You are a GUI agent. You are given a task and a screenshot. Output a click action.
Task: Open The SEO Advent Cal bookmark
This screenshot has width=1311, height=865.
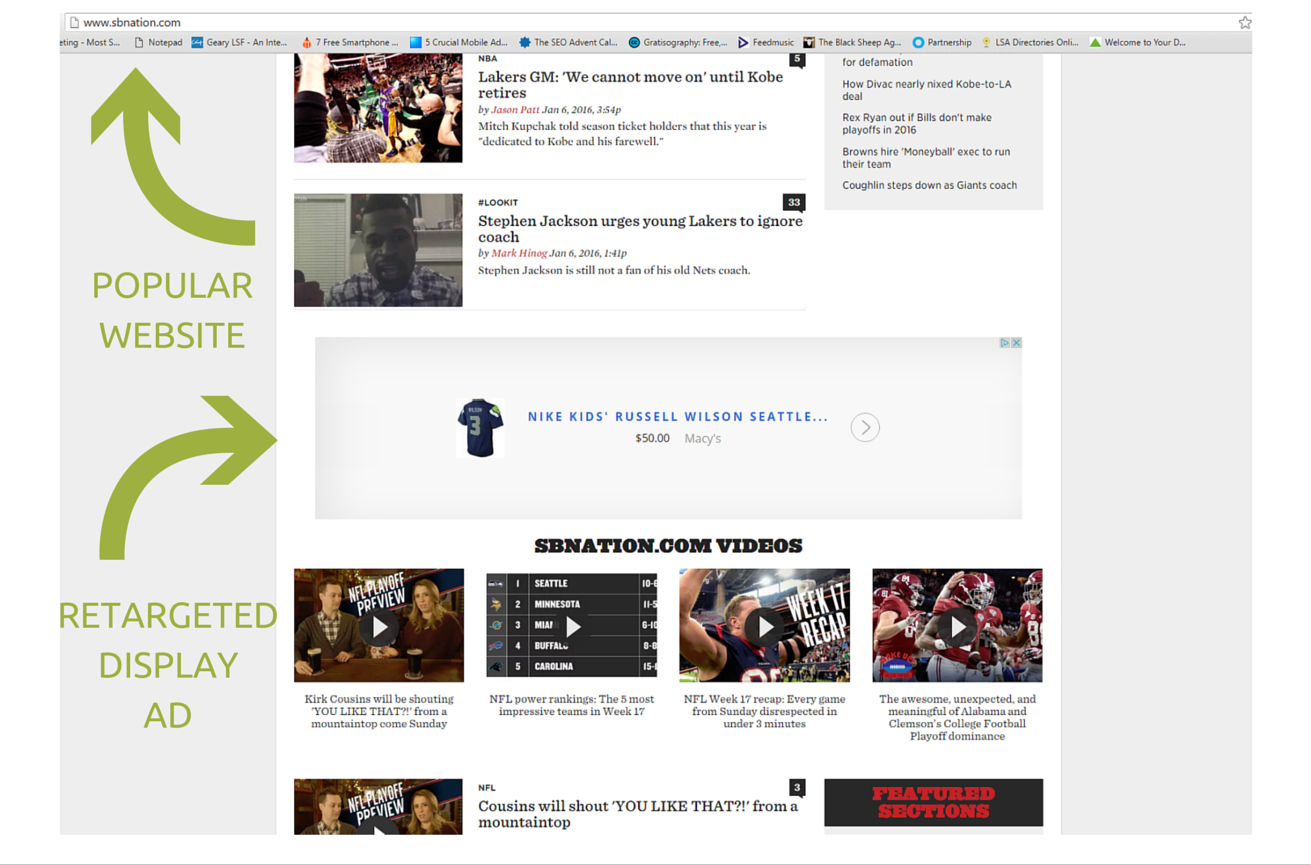click(567, 42)
